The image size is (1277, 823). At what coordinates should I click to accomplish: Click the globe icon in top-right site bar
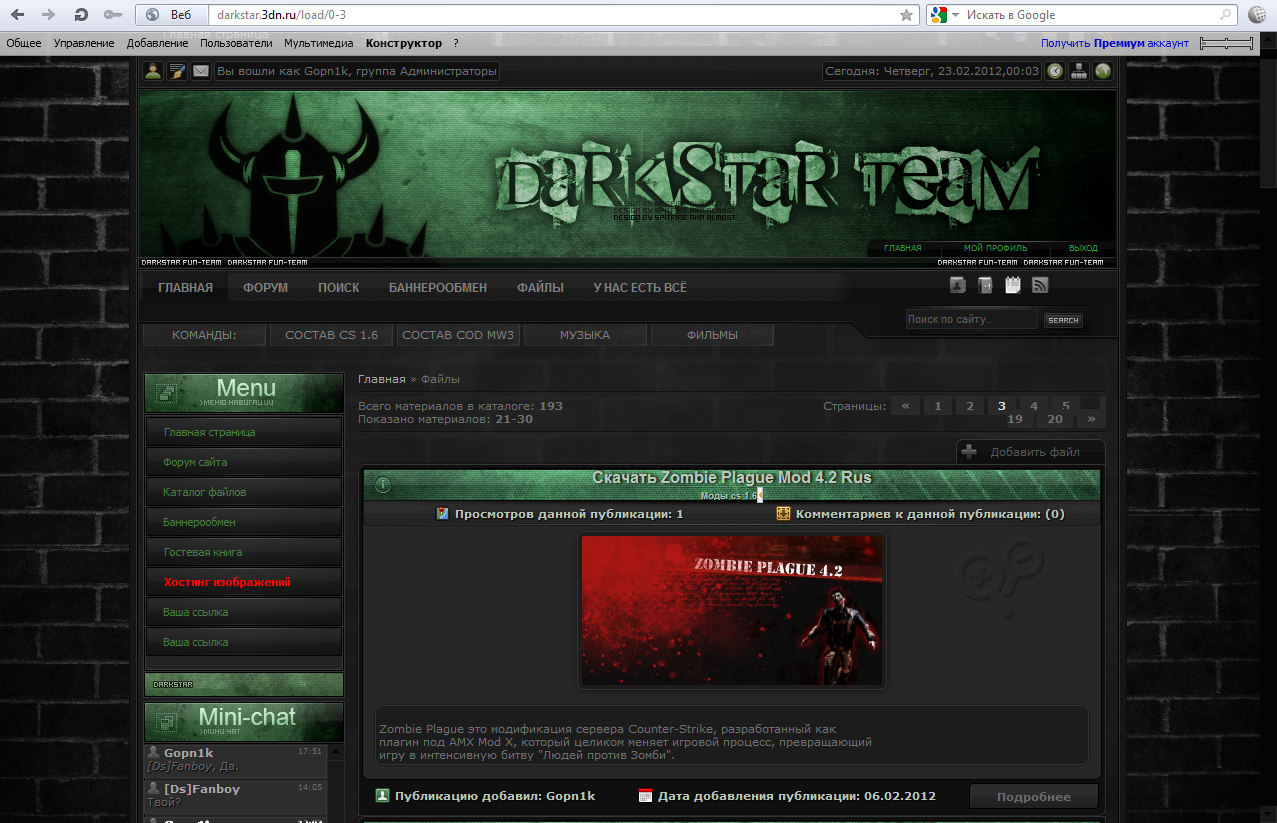tap(1103, 71)
